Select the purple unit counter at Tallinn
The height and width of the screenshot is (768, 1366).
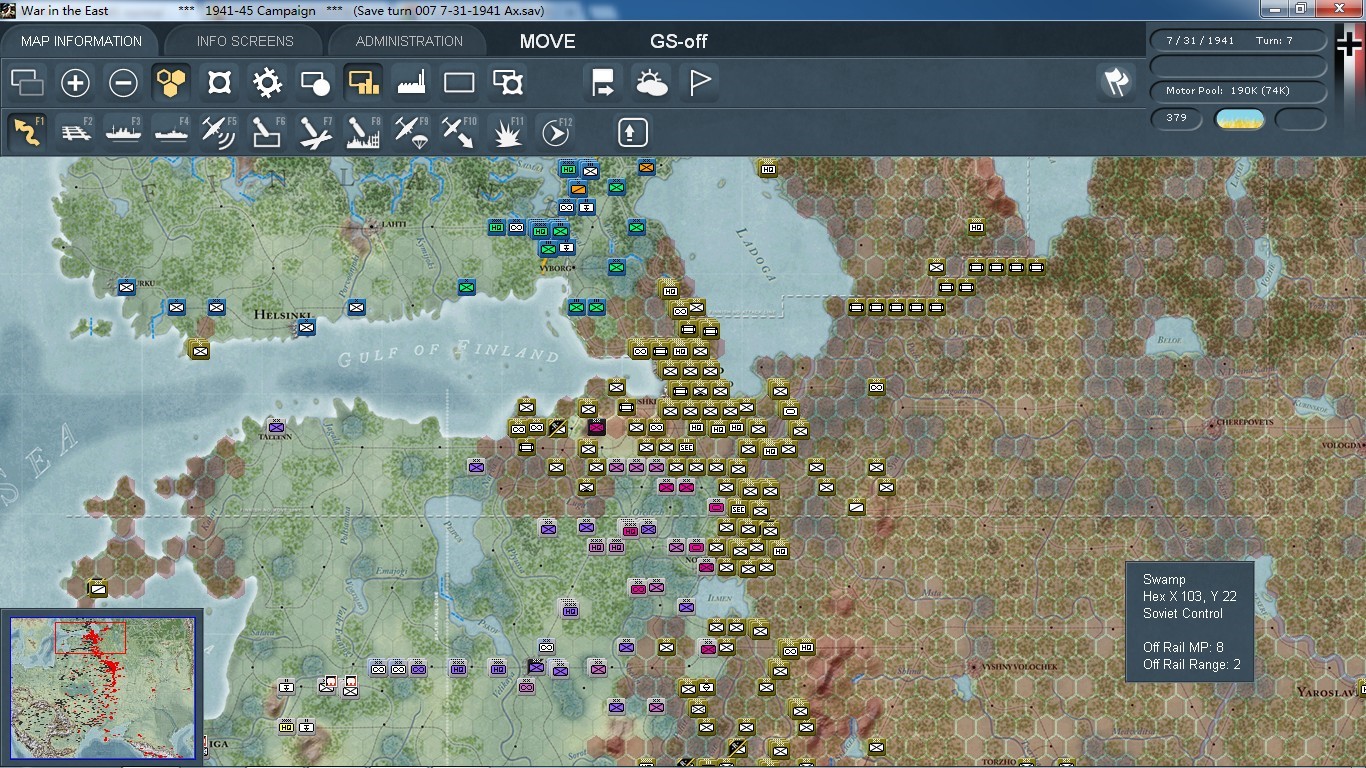[277, 426]
